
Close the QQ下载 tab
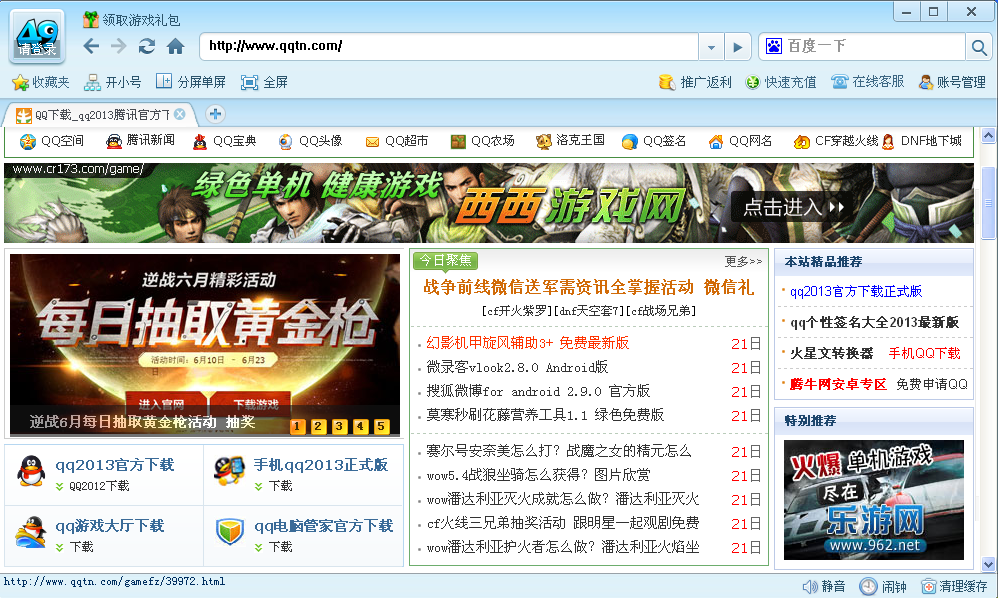click(181, 114)
